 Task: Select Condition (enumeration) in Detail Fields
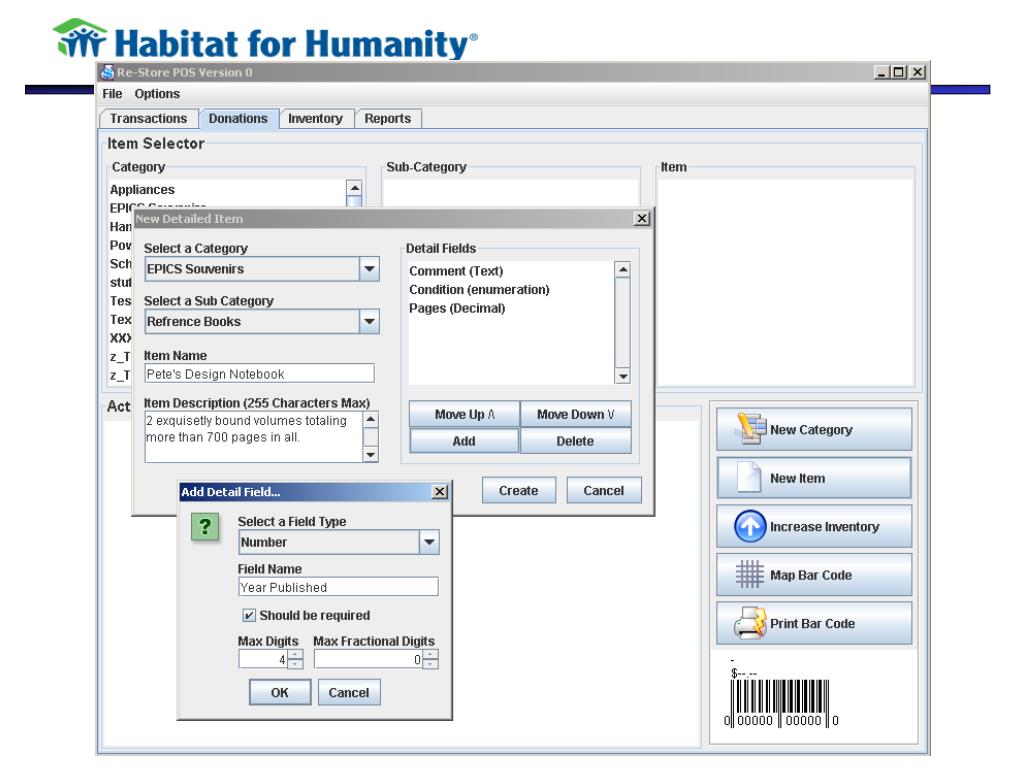point(479,289)
